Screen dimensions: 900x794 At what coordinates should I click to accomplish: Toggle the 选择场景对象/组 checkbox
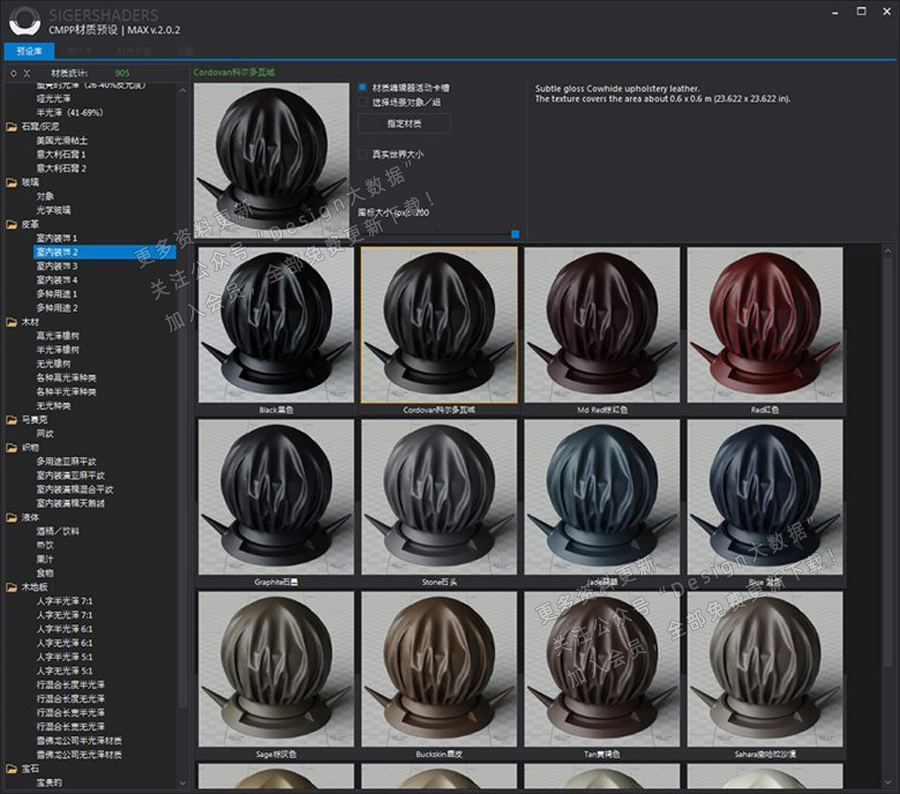(362, 102)
